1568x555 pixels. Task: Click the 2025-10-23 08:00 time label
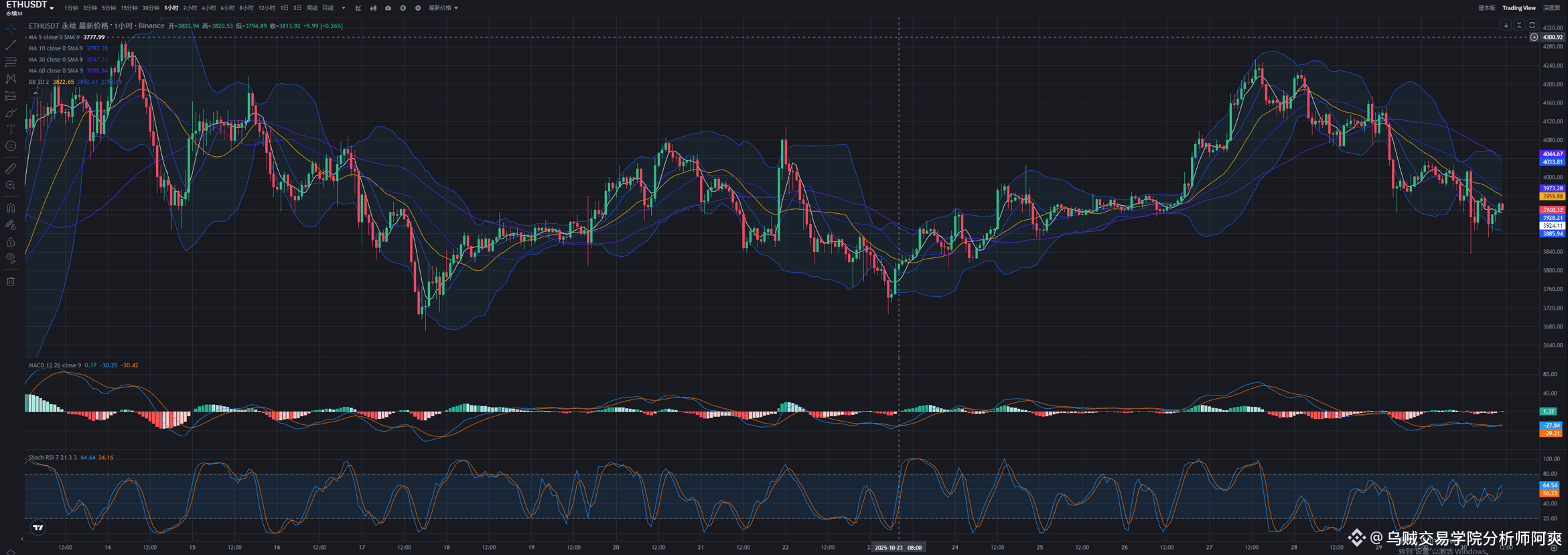click(898, 548)
